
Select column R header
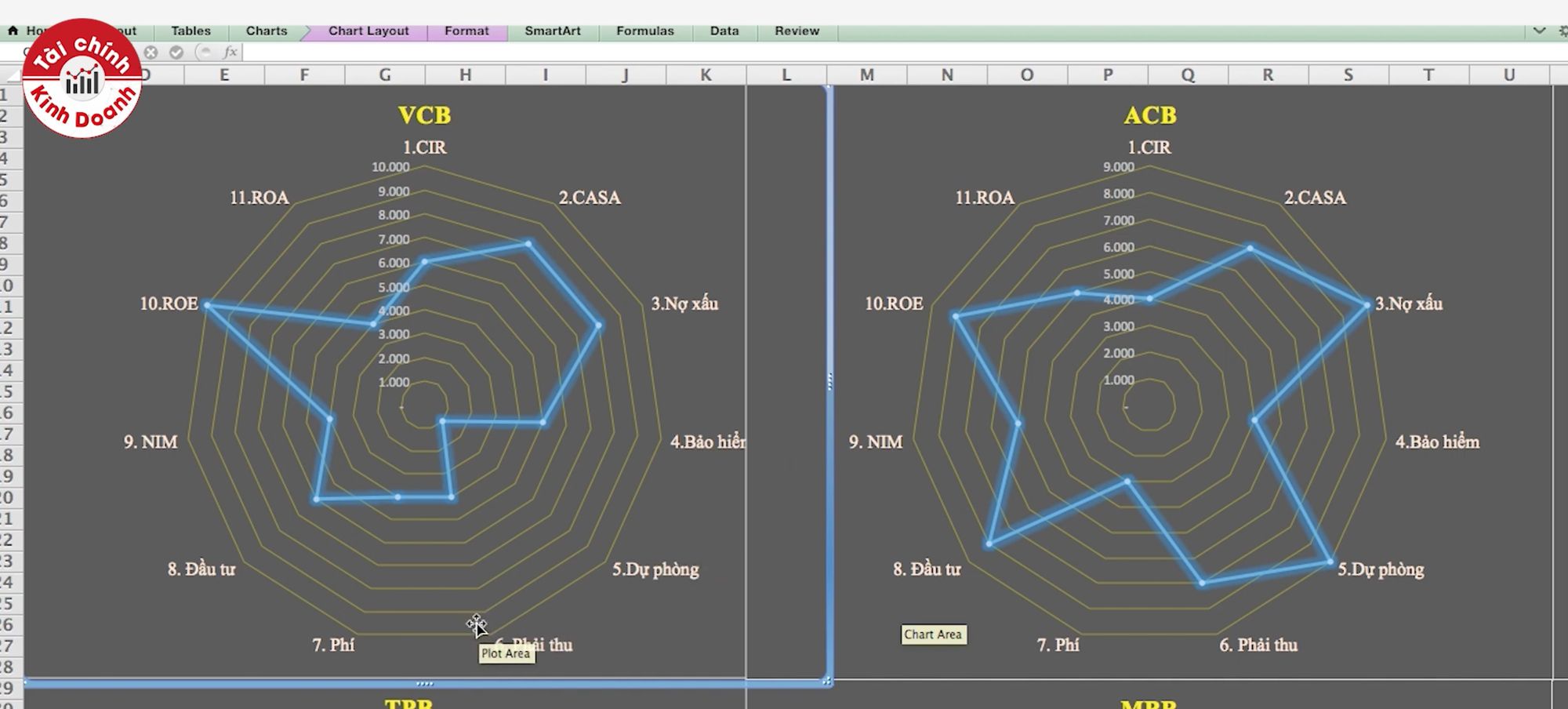click(1268, 75)
